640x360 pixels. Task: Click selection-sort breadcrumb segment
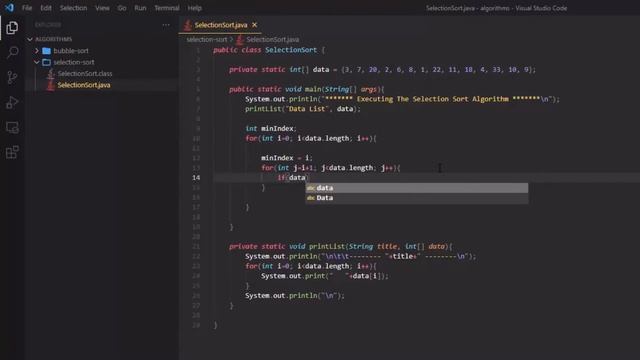(207, 40)
